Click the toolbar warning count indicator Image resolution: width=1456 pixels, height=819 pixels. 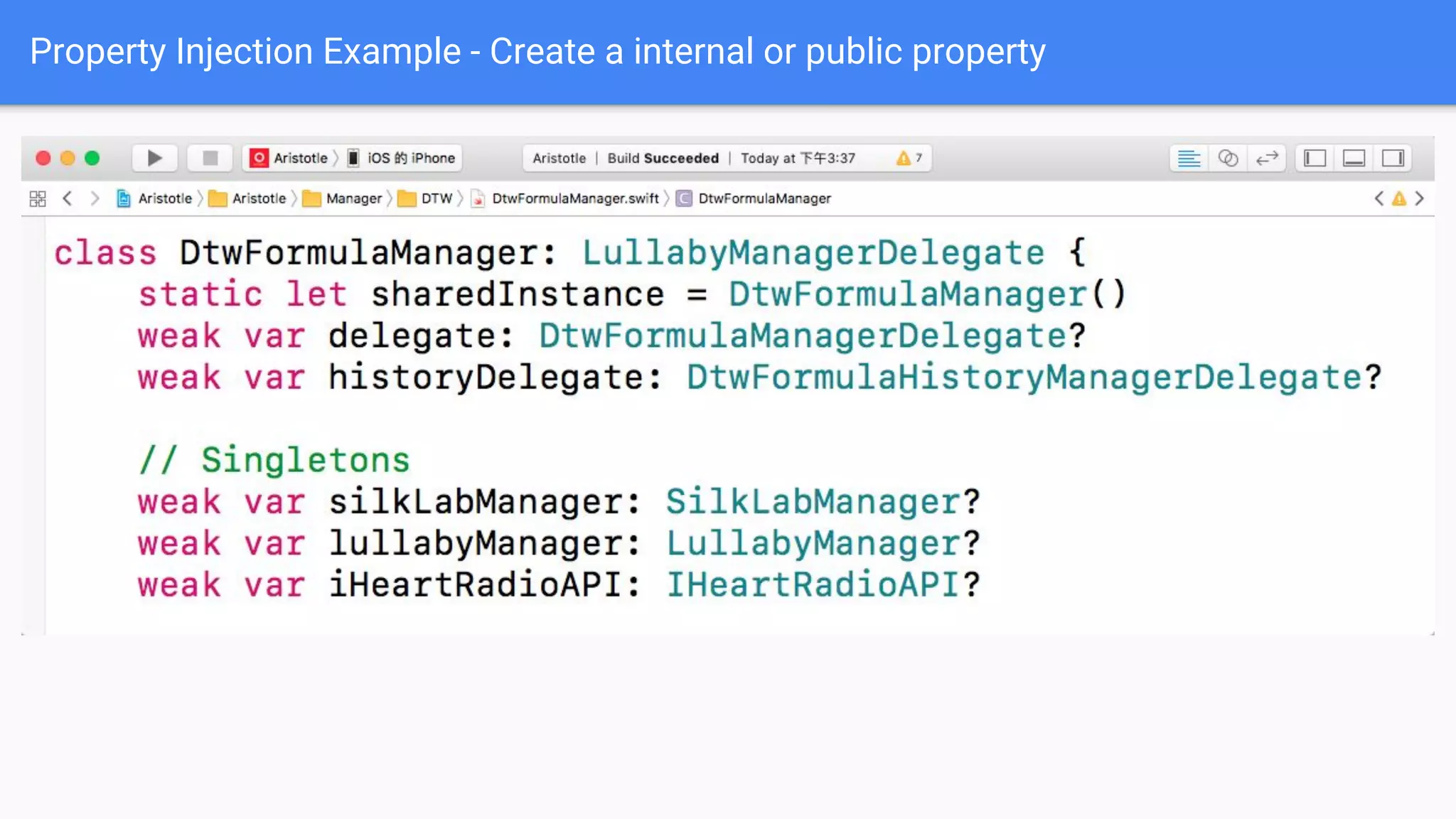click(x=909, y=158)
